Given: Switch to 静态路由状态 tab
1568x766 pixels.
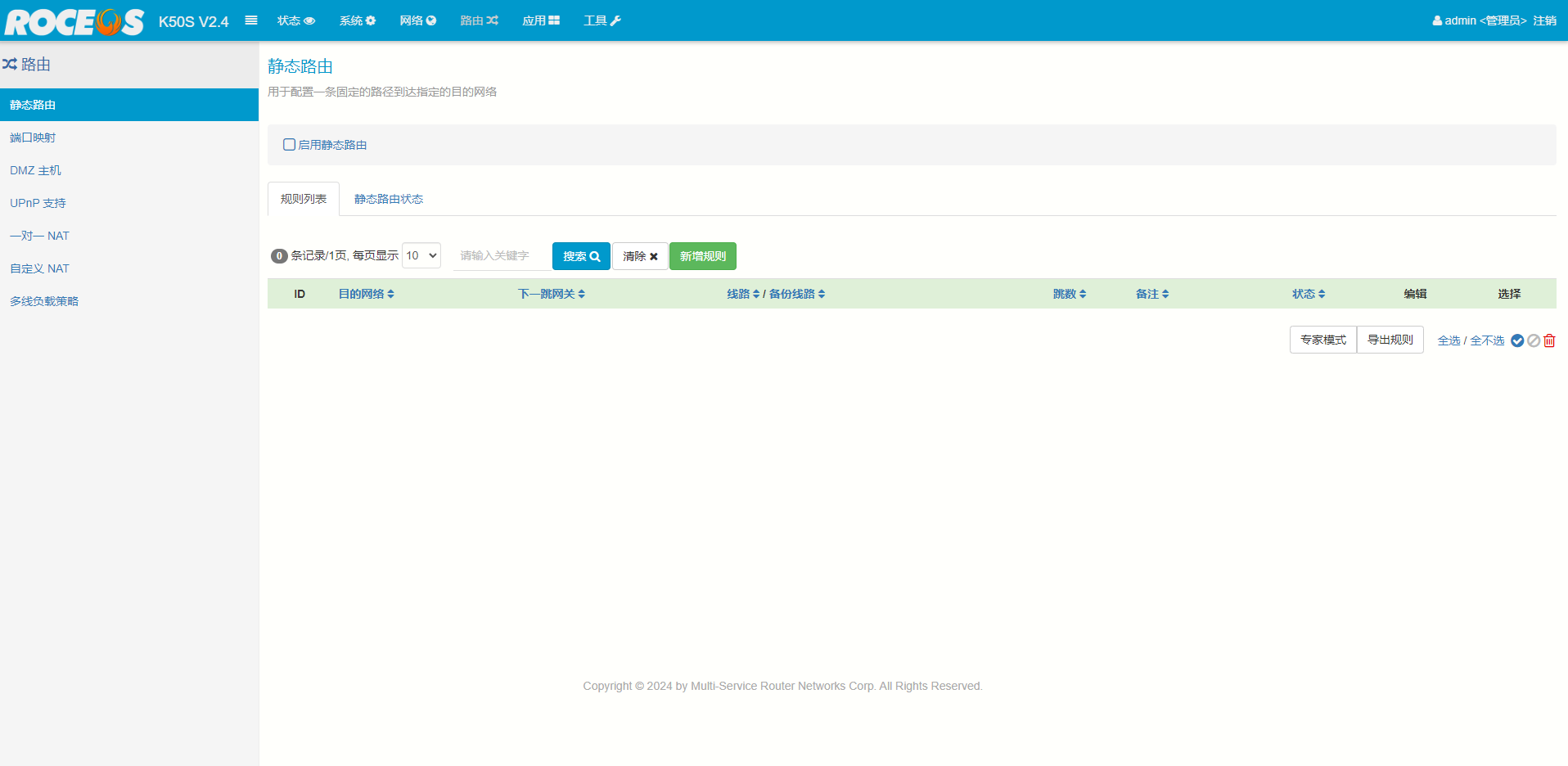Looking at the screenshot, I should [x=389, y=199].
